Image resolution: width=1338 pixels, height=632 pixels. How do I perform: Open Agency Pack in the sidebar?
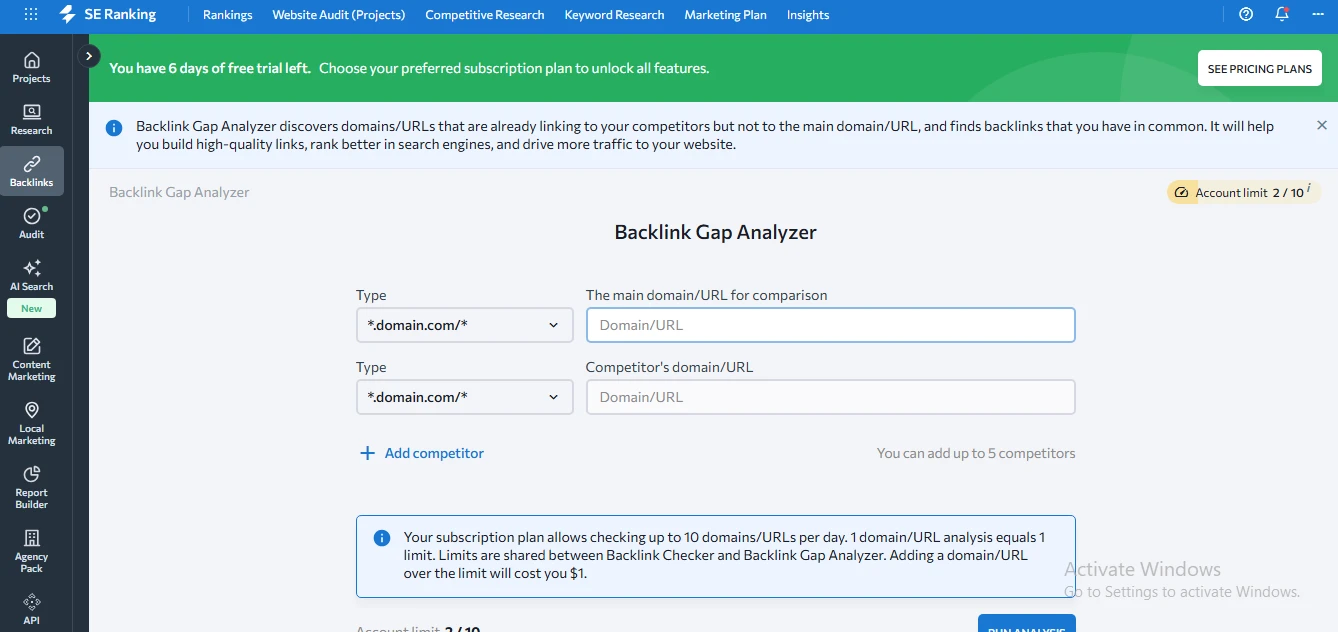click(32, 551)
